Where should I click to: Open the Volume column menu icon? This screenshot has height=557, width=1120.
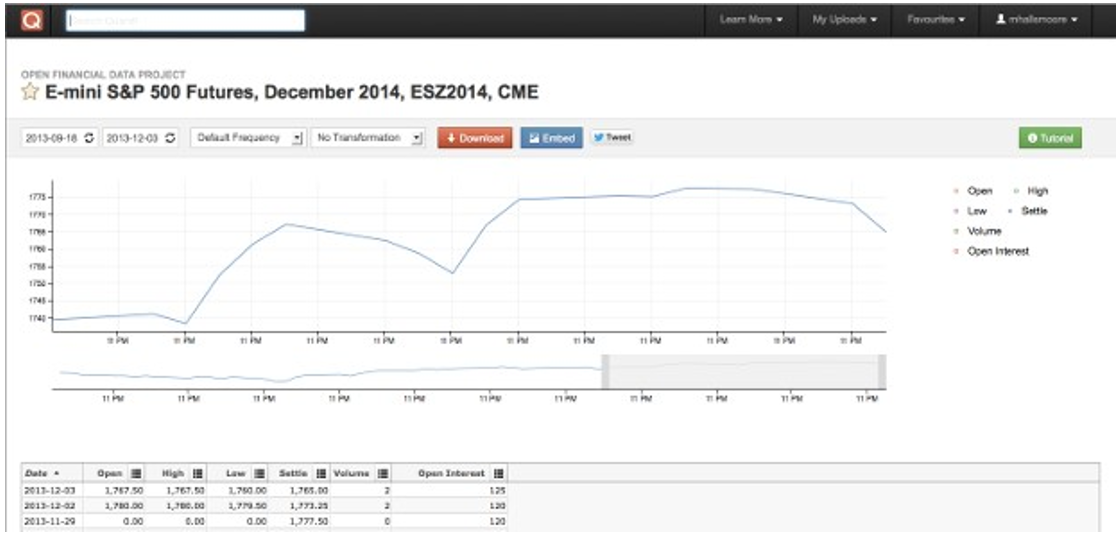383,473
